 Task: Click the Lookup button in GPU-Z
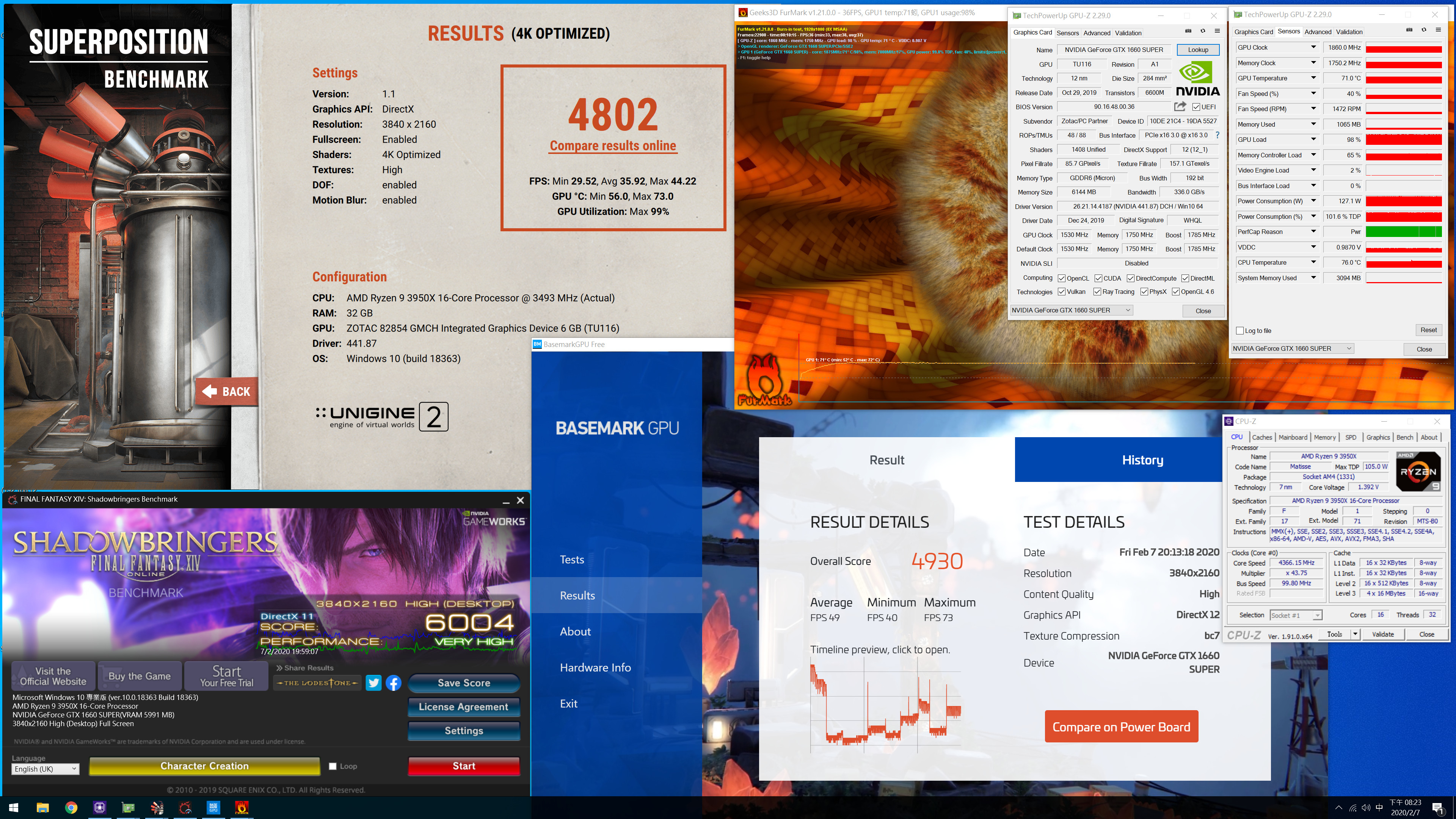[1198, 50]
